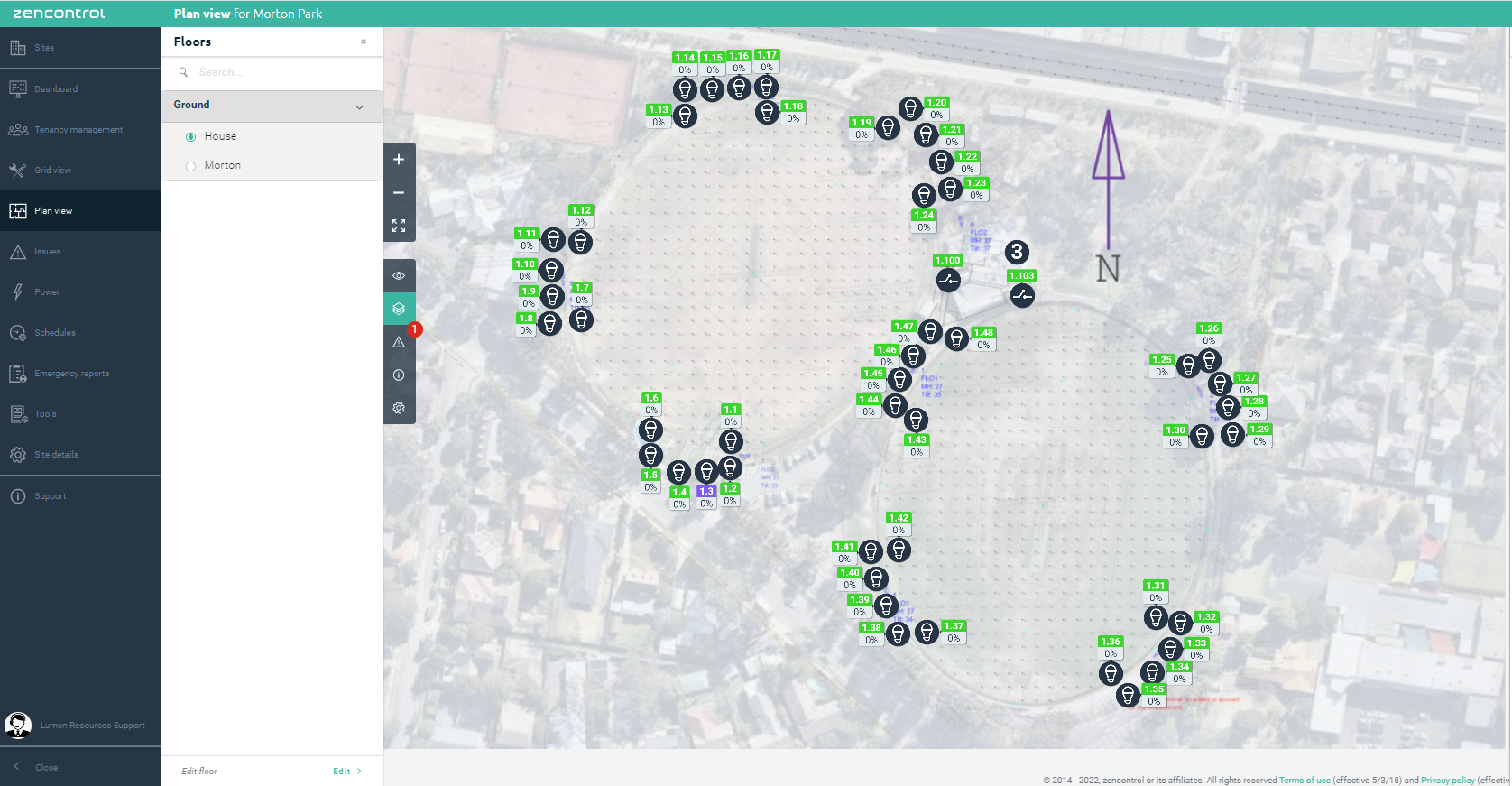
Task: Open the Sites menu
Action: [x=80, y=48]
